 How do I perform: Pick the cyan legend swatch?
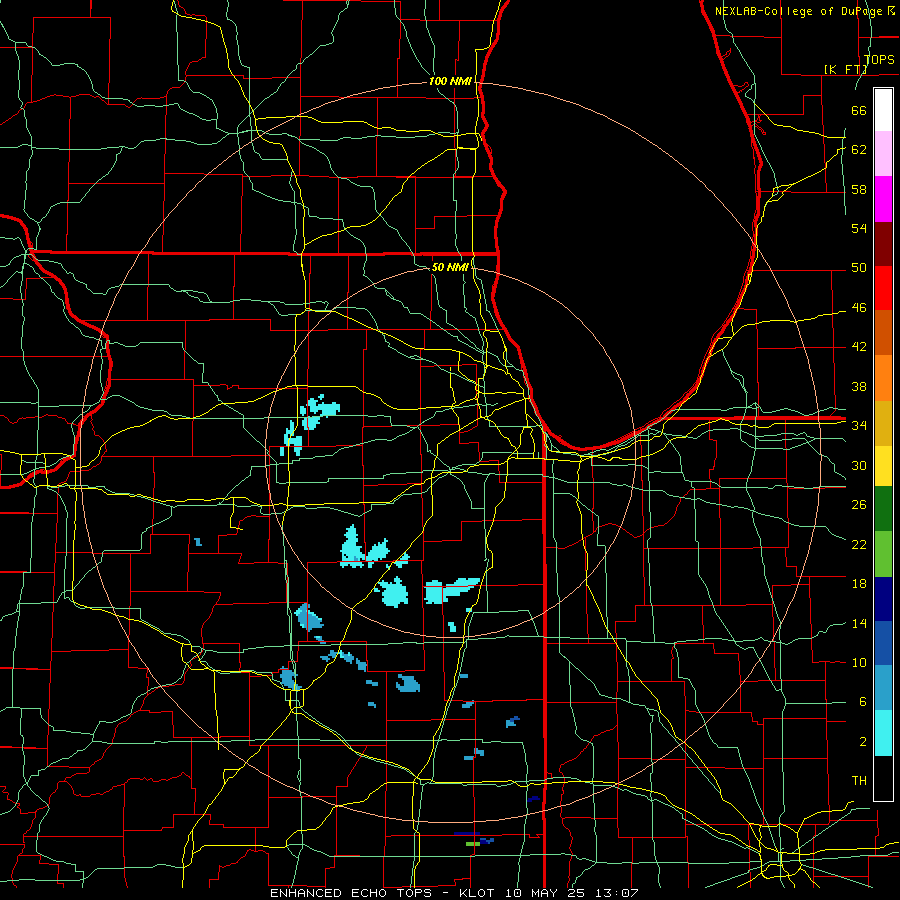(883, 733)
